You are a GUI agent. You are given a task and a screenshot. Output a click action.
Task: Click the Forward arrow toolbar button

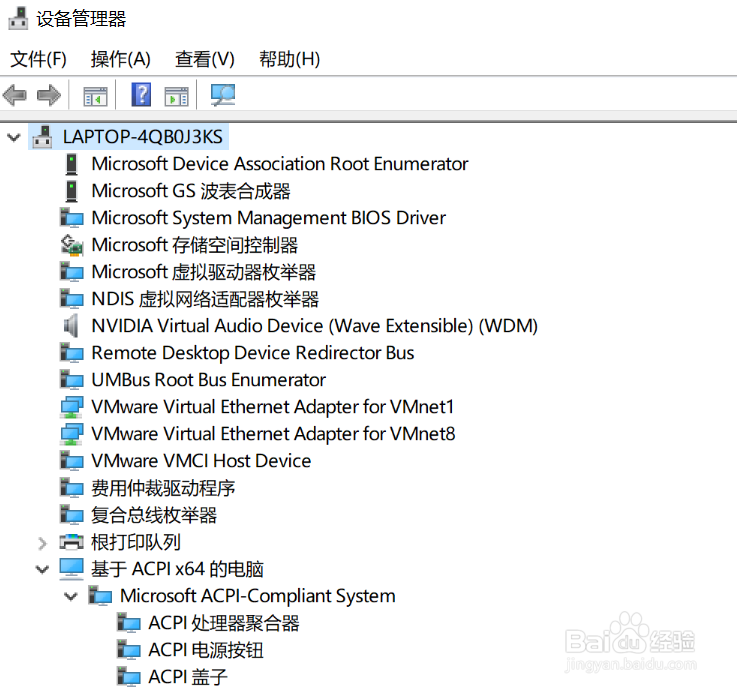click(49, 95)
